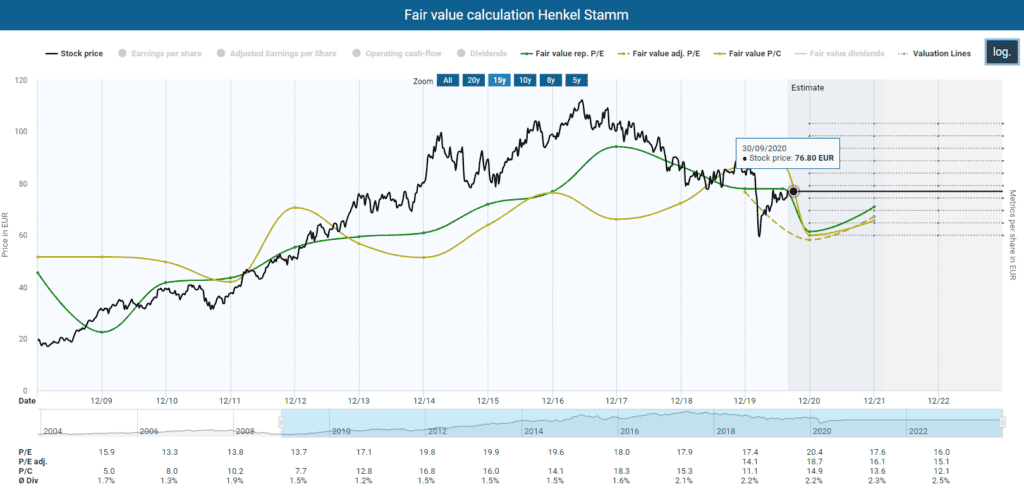Click the 76.80 EUR tooltip value
This screenshot has width=1024, height=489.
814,157
